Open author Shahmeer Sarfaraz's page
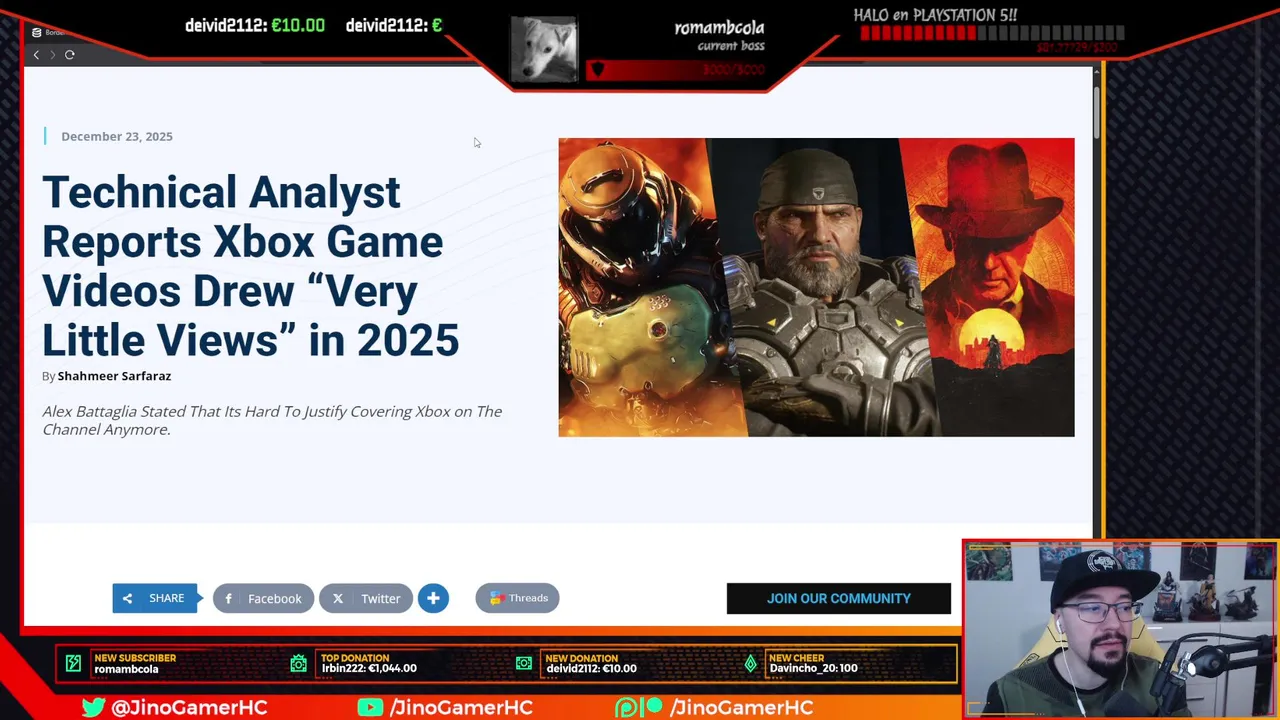 pos(114,376)
